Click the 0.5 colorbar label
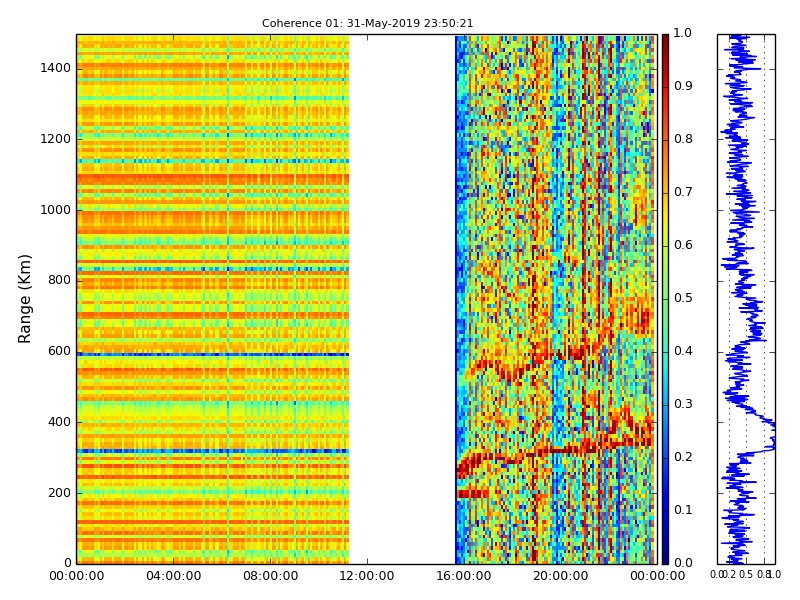Image resolution: width=800 pixels, height=600 pixels. [683, 298]
